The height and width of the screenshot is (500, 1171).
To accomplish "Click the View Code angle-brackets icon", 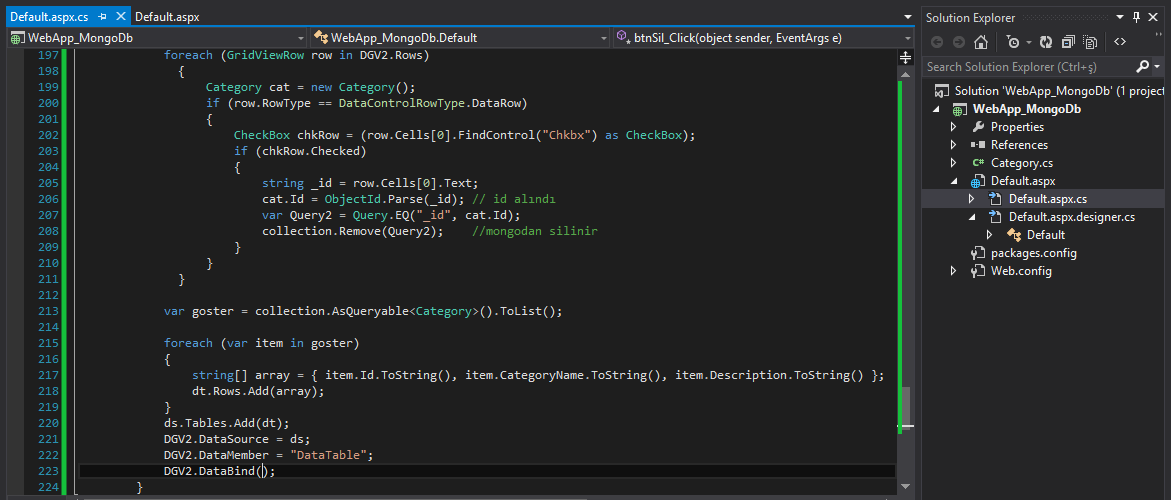I will 1120,42.
